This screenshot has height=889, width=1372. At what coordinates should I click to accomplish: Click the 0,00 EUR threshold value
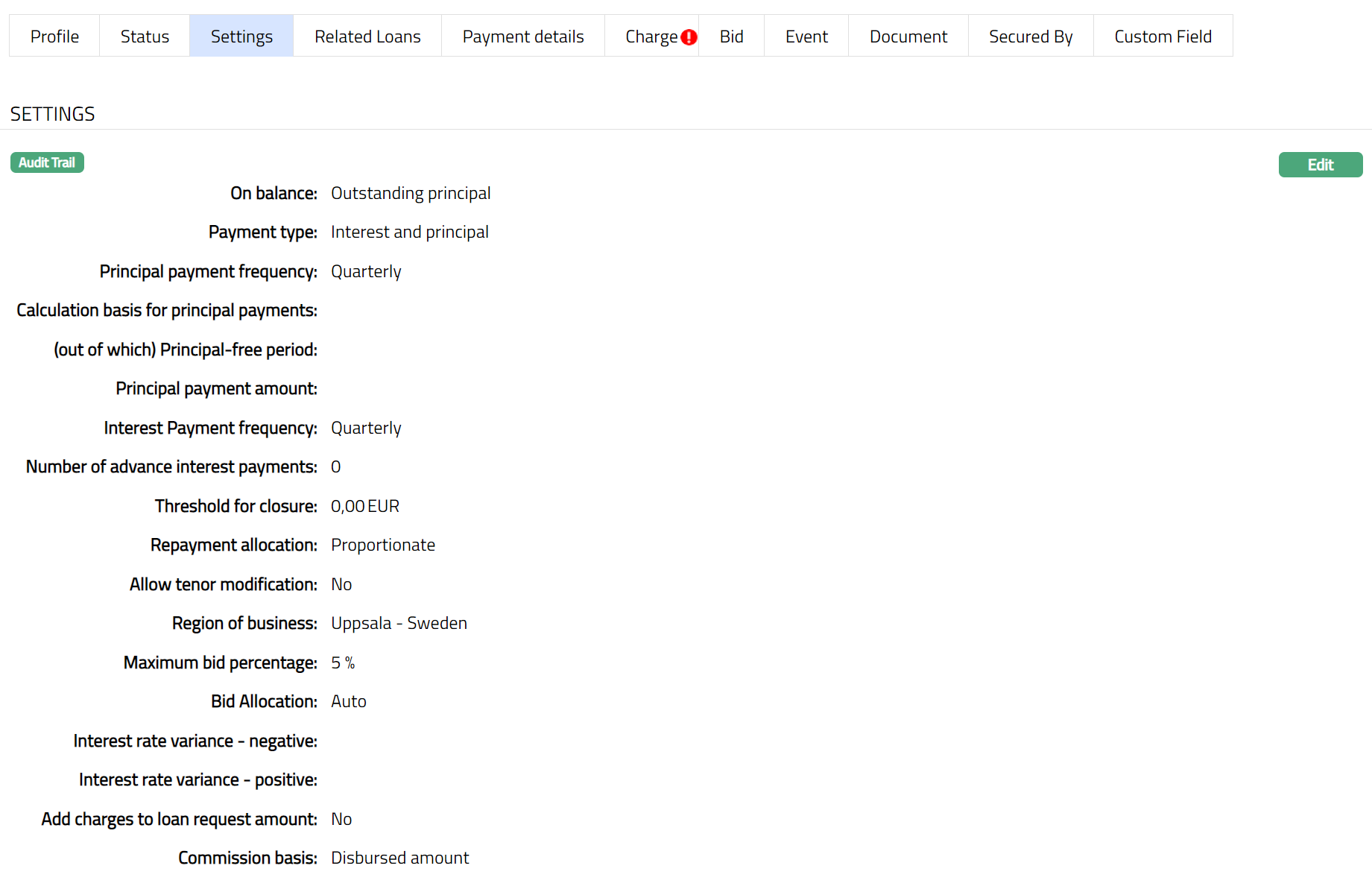pos(364,506)
